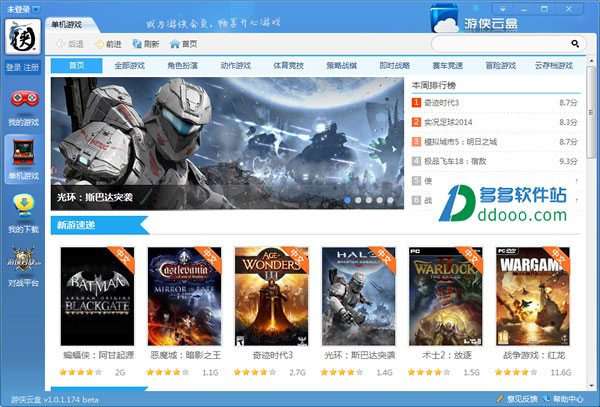Screen dimensions: 600x407
Task: Open the Castlevania Mirror of Fate cover
Action: [184, 296]
